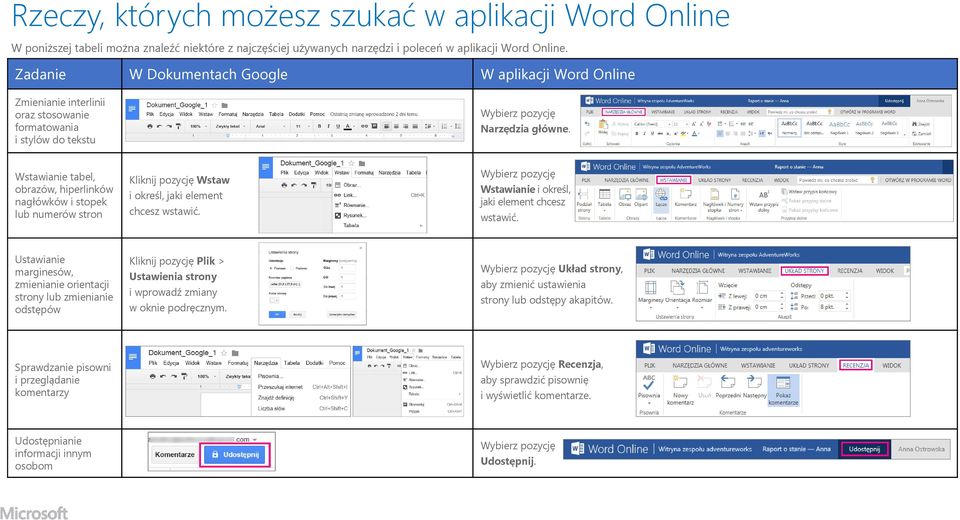Choose Rysunek... in the large Wstaw menu
960x520 pixels.
coord(355,216)
